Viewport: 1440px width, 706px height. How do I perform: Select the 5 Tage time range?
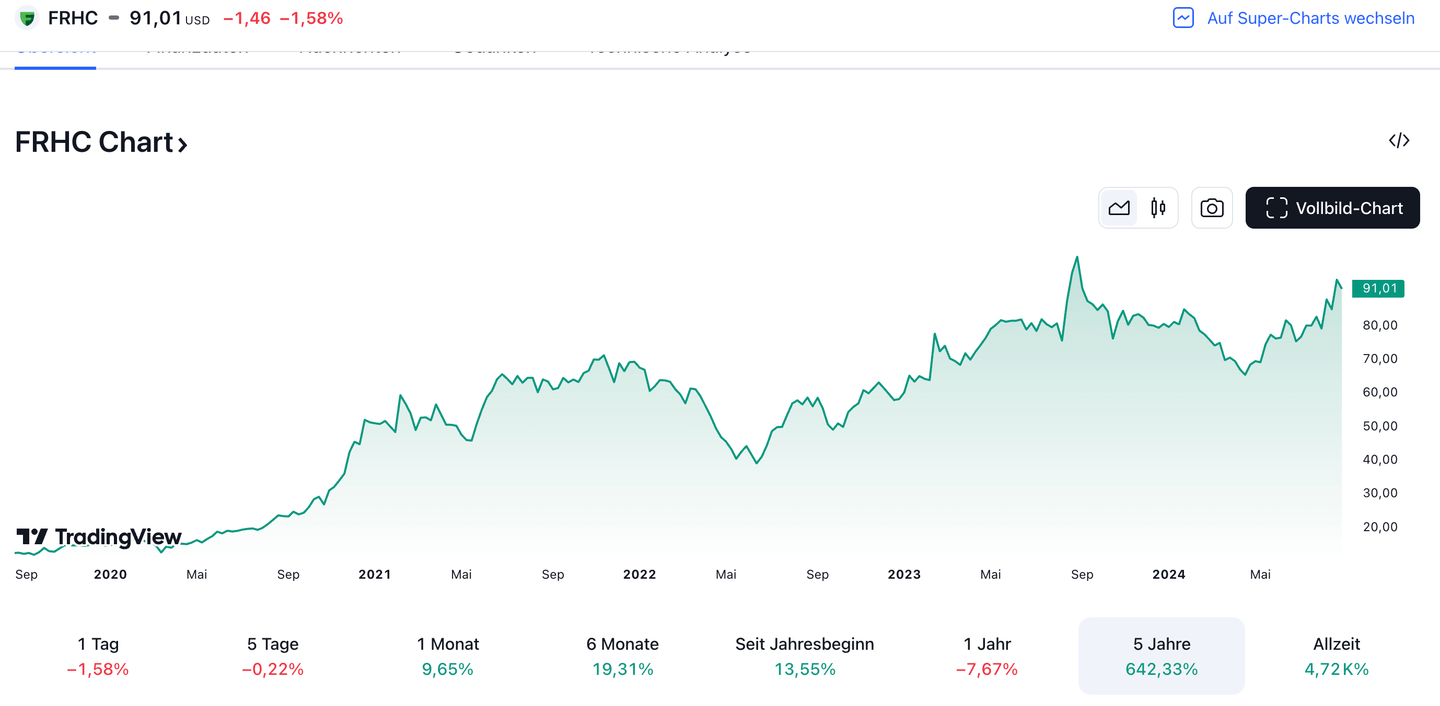tap(273, 656)
